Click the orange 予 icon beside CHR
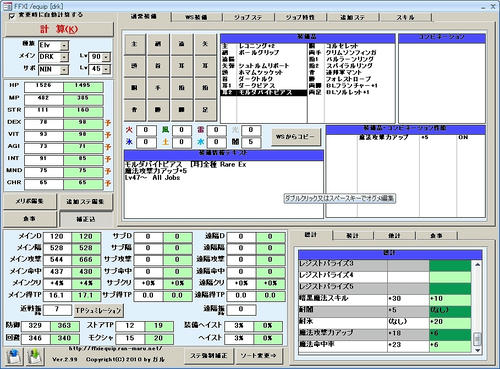 108,183
